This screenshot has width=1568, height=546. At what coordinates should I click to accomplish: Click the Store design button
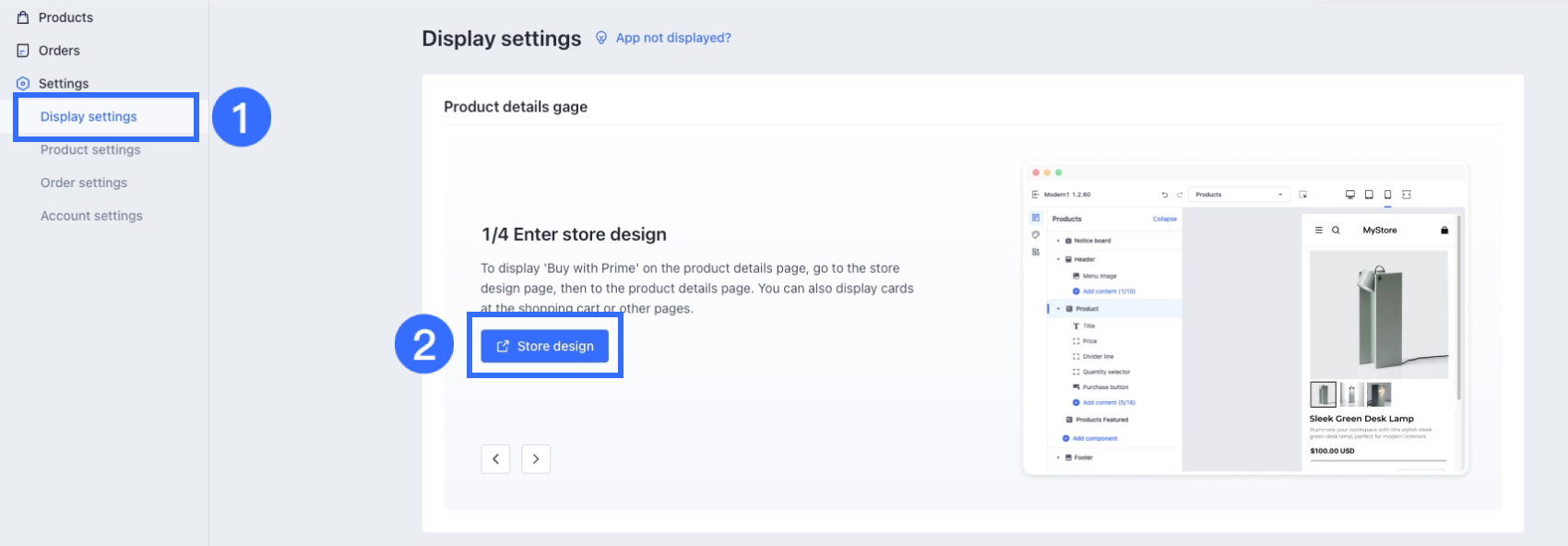[544, 346]
